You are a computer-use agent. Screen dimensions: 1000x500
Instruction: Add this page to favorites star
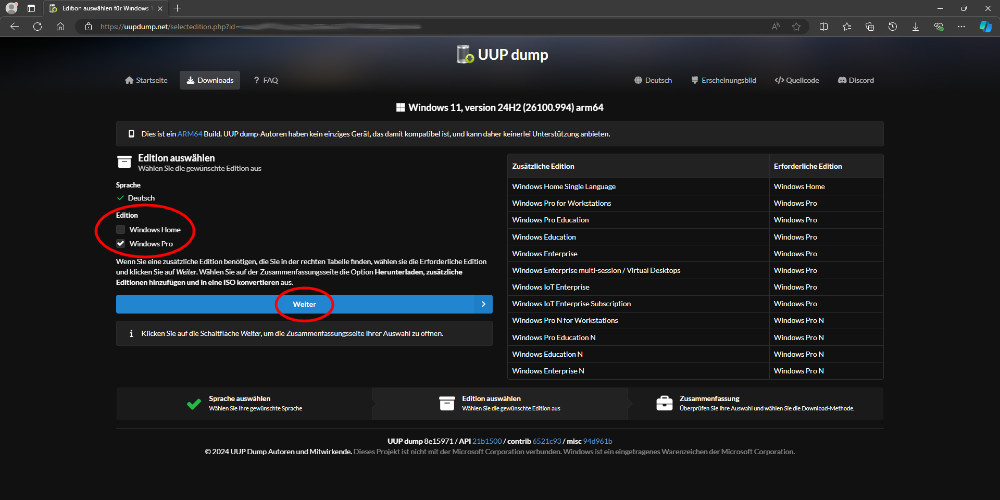tap(796, 27)
